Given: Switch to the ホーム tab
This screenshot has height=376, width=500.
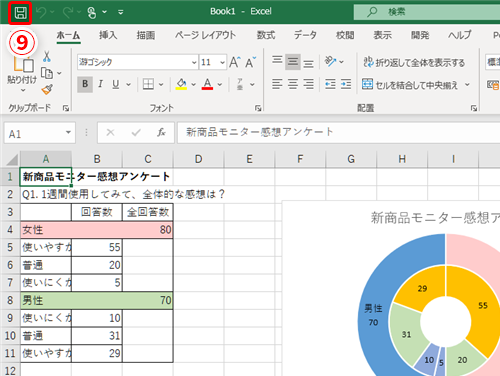Looking at the screenshot, I should pos(68,35).
